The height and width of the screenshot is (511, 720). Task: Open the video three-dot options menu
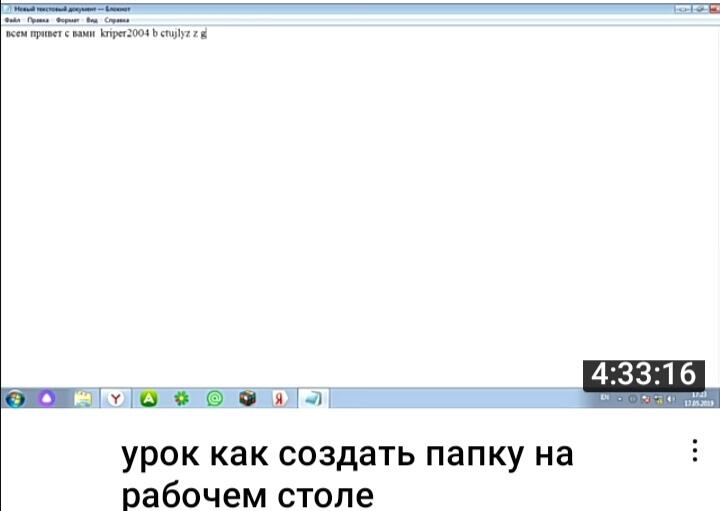pos(695,450)
